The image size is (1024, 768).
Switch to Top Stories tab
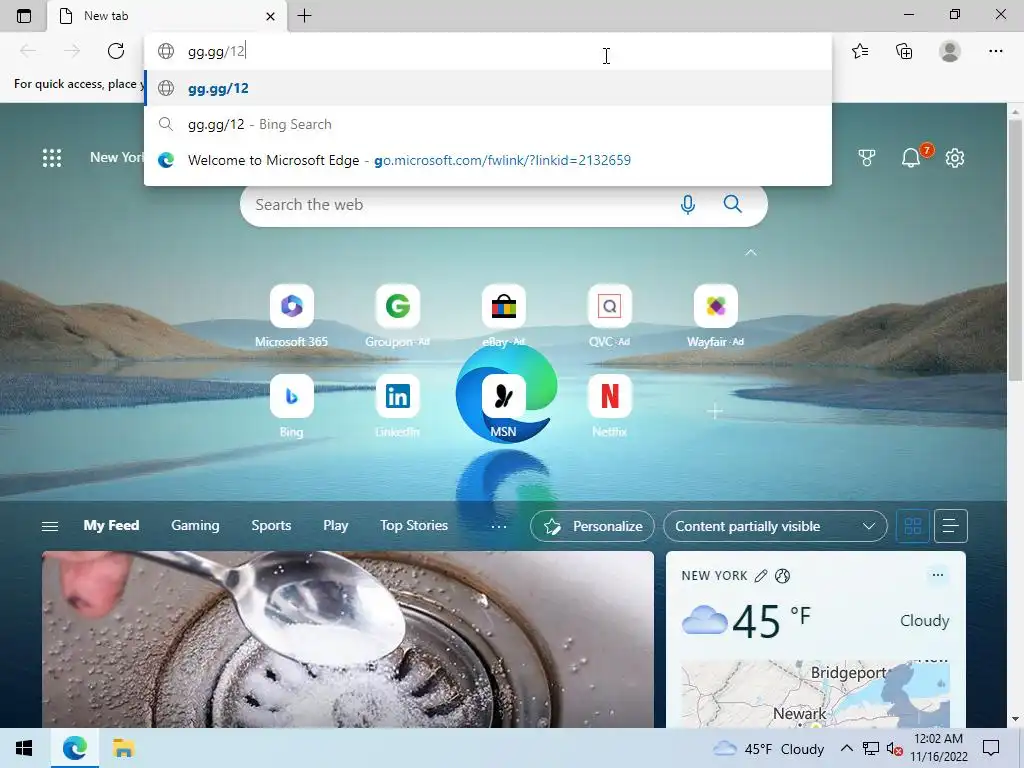[414, 526]
